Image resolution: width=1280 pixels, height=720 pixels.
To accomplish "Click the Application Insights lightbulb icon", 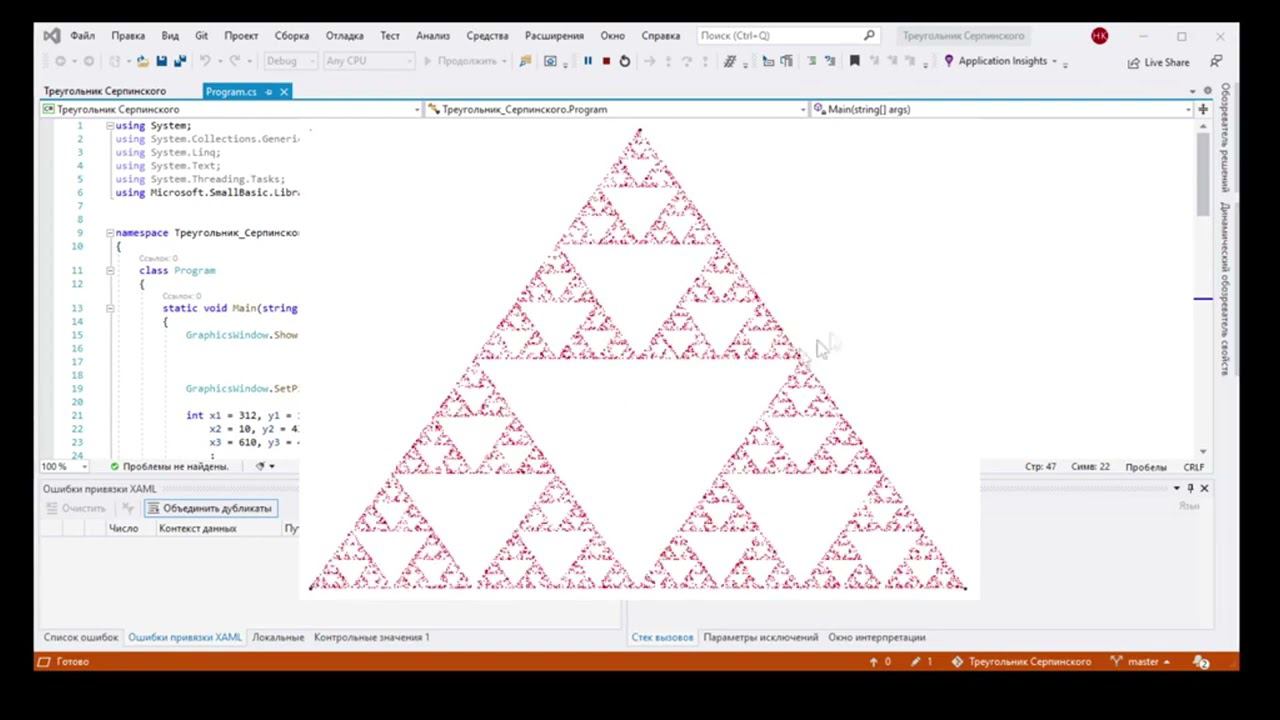I will (x=949, y=61).
